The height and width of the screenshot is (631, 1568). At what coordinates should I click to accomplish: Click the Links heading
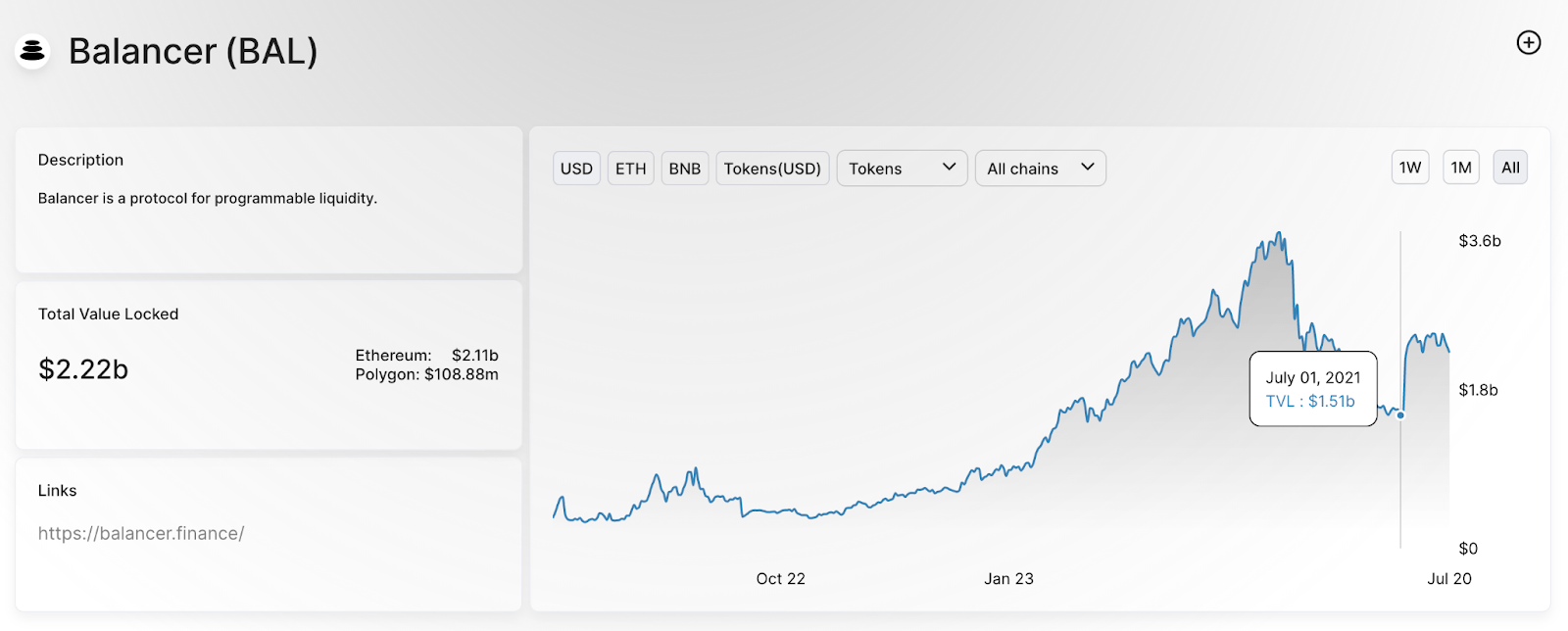57,490
